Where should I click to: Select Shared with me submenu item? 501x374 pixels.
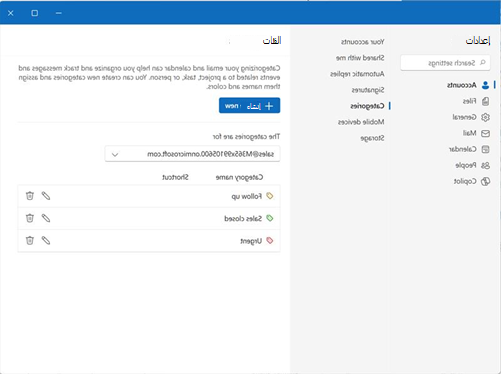[x=360, y=58]
